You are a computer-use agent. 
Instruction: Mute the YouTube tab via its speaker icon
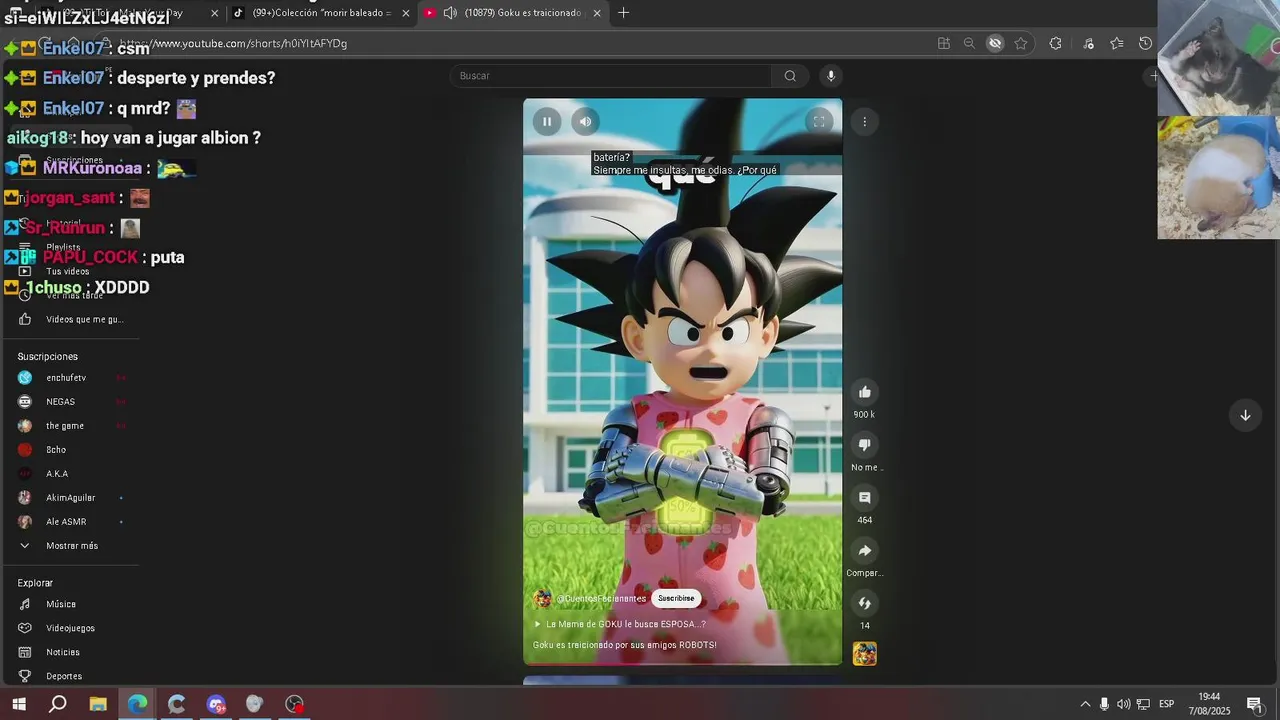(x=450, y=13)
